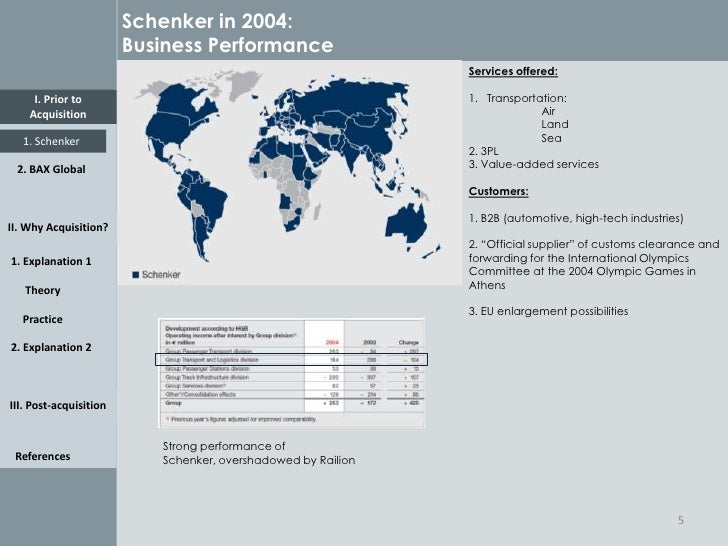Open '2. Explanation 2' in the outline
Image resolution: width=728 pixels, height=546 pixels.
click(51, 347)
